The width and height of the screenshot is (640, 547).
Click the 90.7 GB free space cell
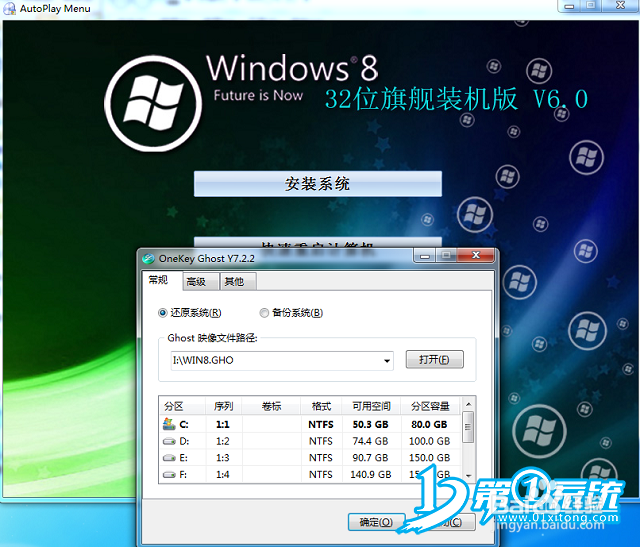coord(371,458)
